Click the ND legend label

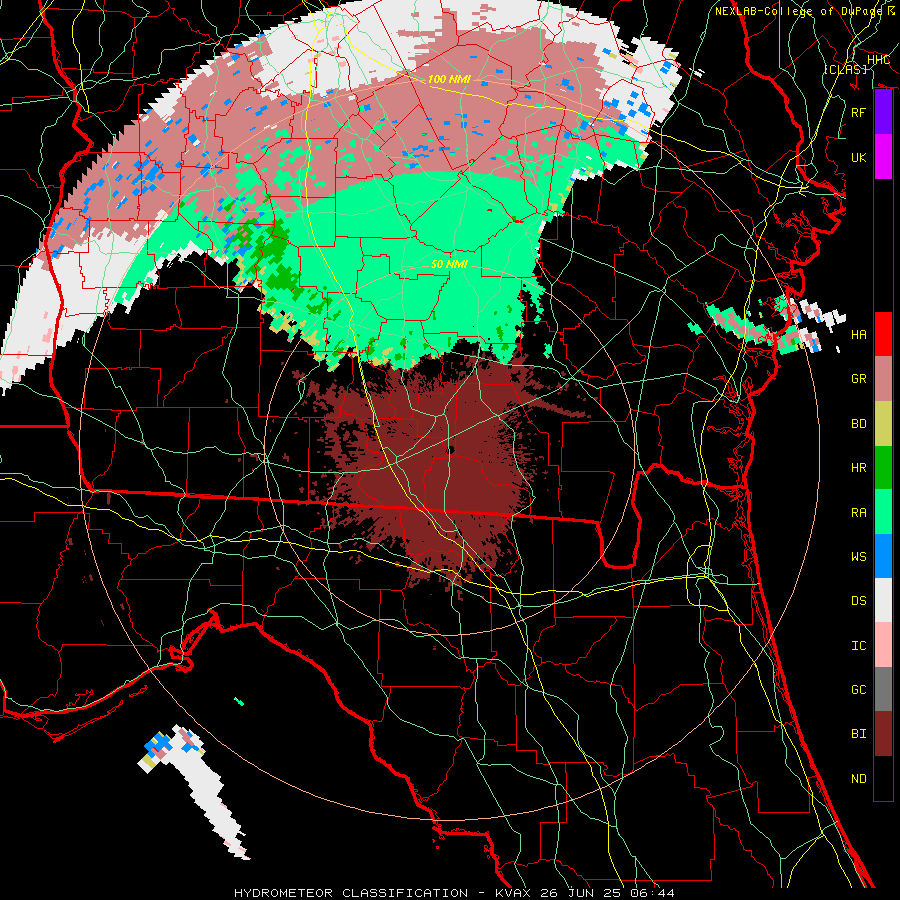[x=859, y=778]
